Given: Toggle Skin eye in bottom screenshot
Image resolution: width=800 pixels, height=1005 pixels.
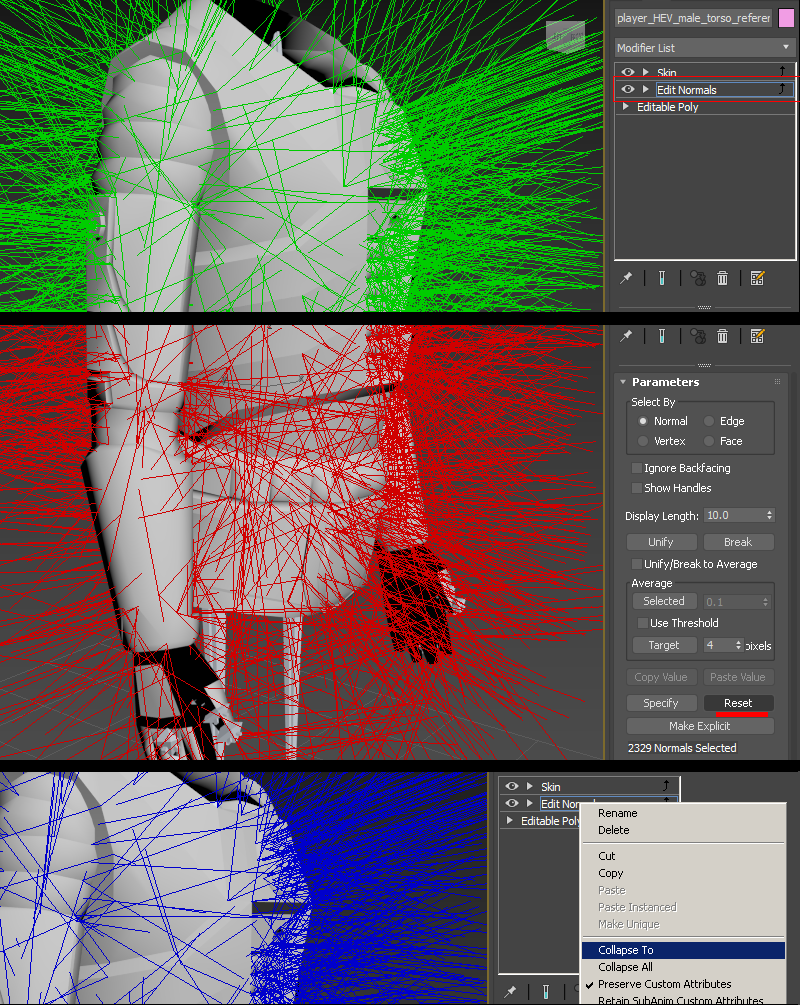Looking at the screenshot, I should pos(512,786).
